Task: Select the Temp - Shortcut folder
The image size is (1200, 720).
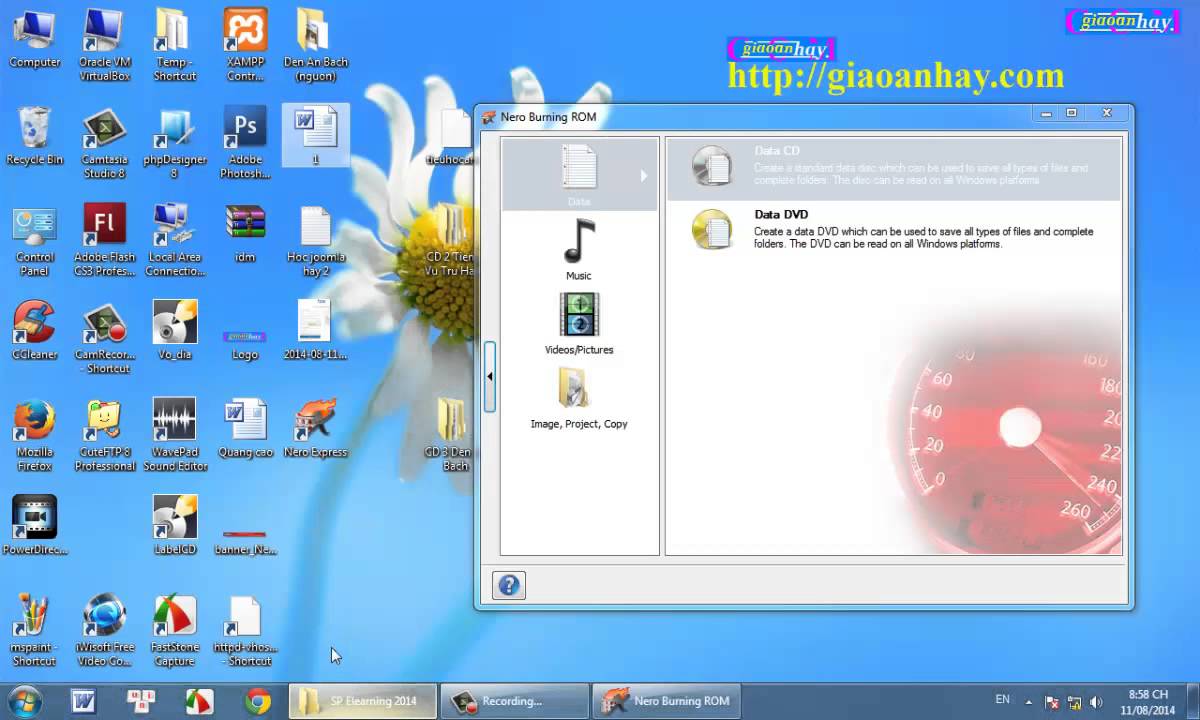Action: [175, 45]
